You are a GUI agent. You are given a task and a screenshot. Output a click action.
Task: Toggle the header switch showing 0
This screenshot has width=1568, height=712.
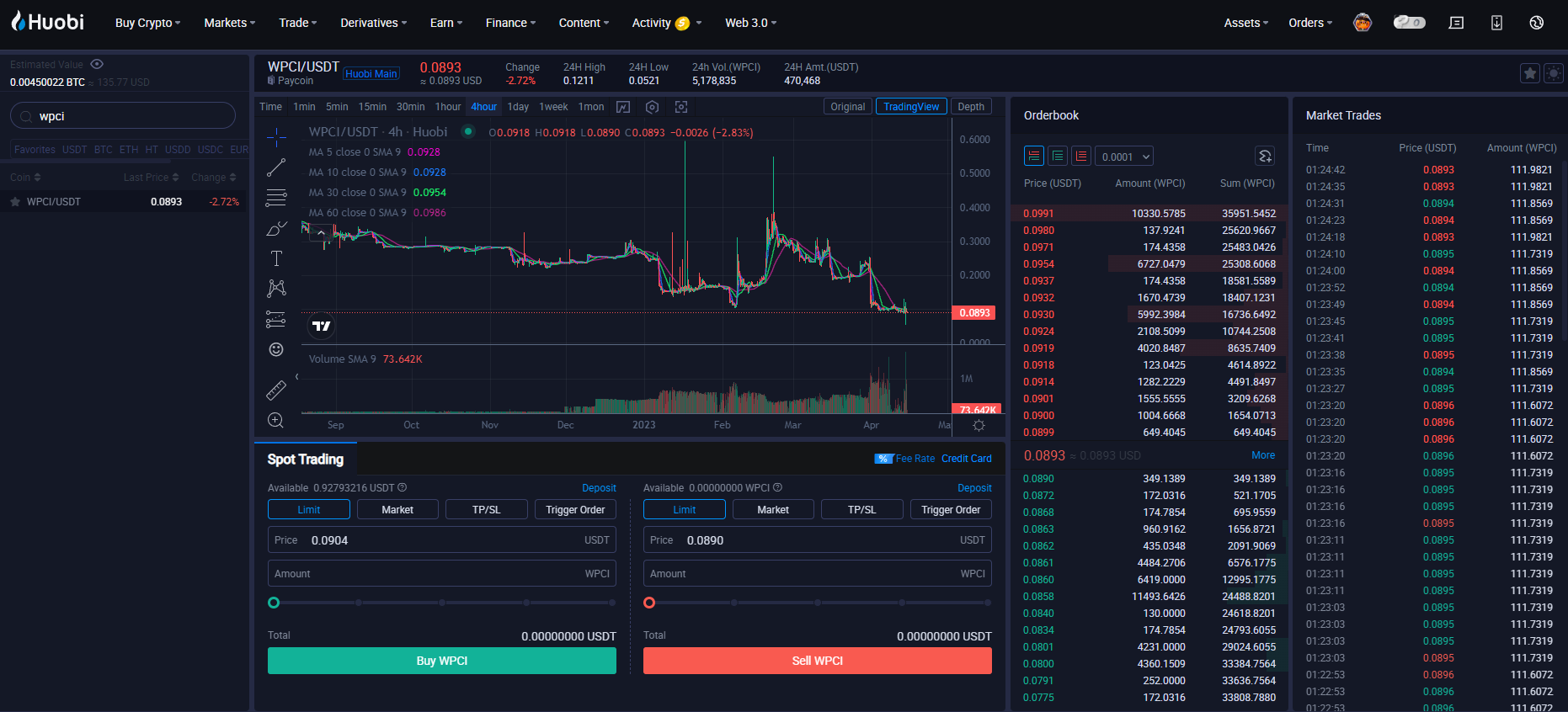point(1409,23)
